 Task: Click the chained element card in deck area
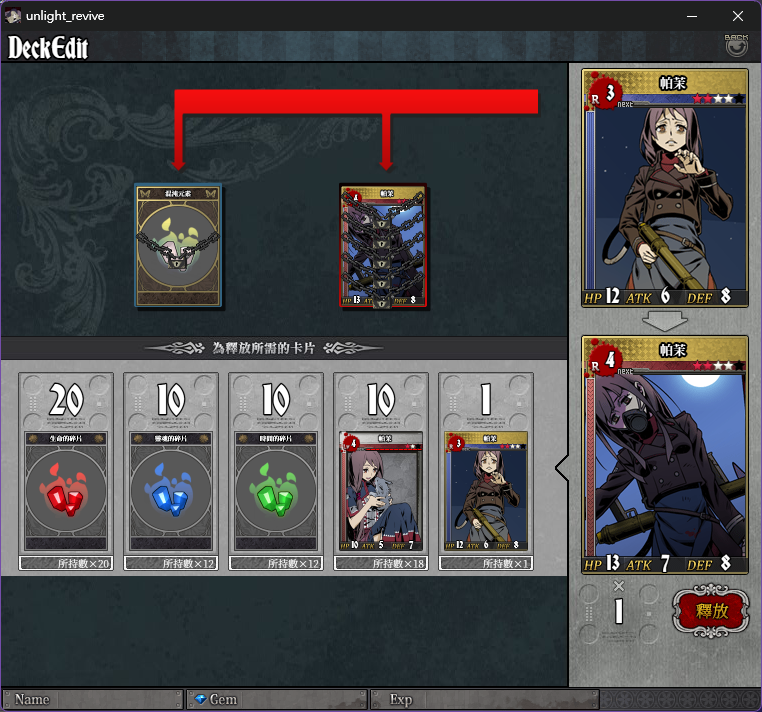(178, 245)
